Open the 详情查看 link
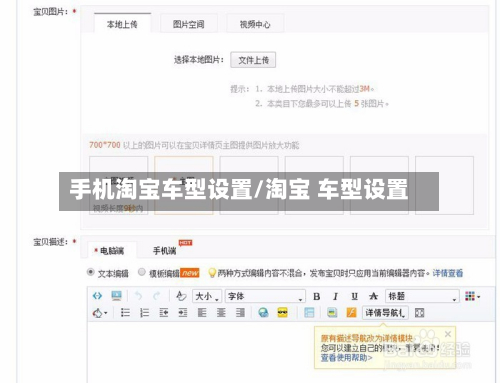 (448, 273)
